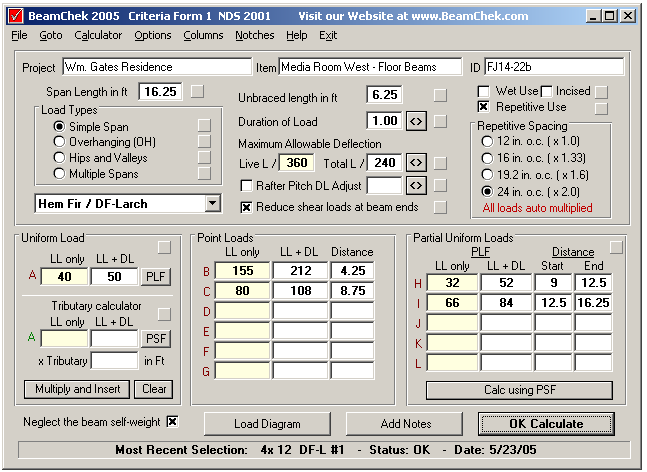Click the help square in Uniform Load panel
647x472 pixels.
164,247
